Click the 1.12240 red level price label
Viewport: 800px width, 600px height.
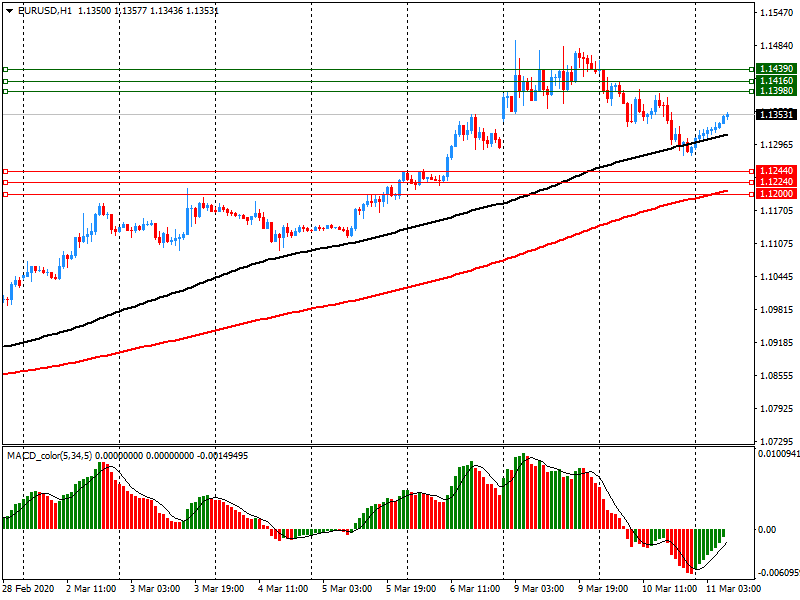776,182
